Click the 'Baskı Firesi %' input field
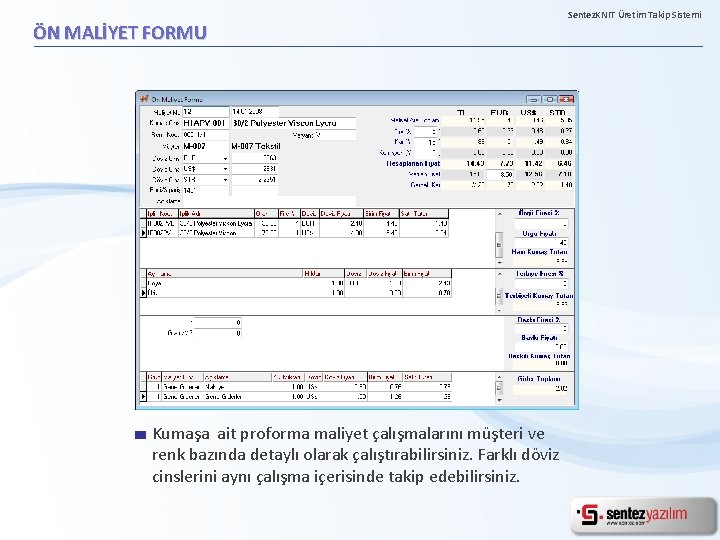 pos(540,329)
